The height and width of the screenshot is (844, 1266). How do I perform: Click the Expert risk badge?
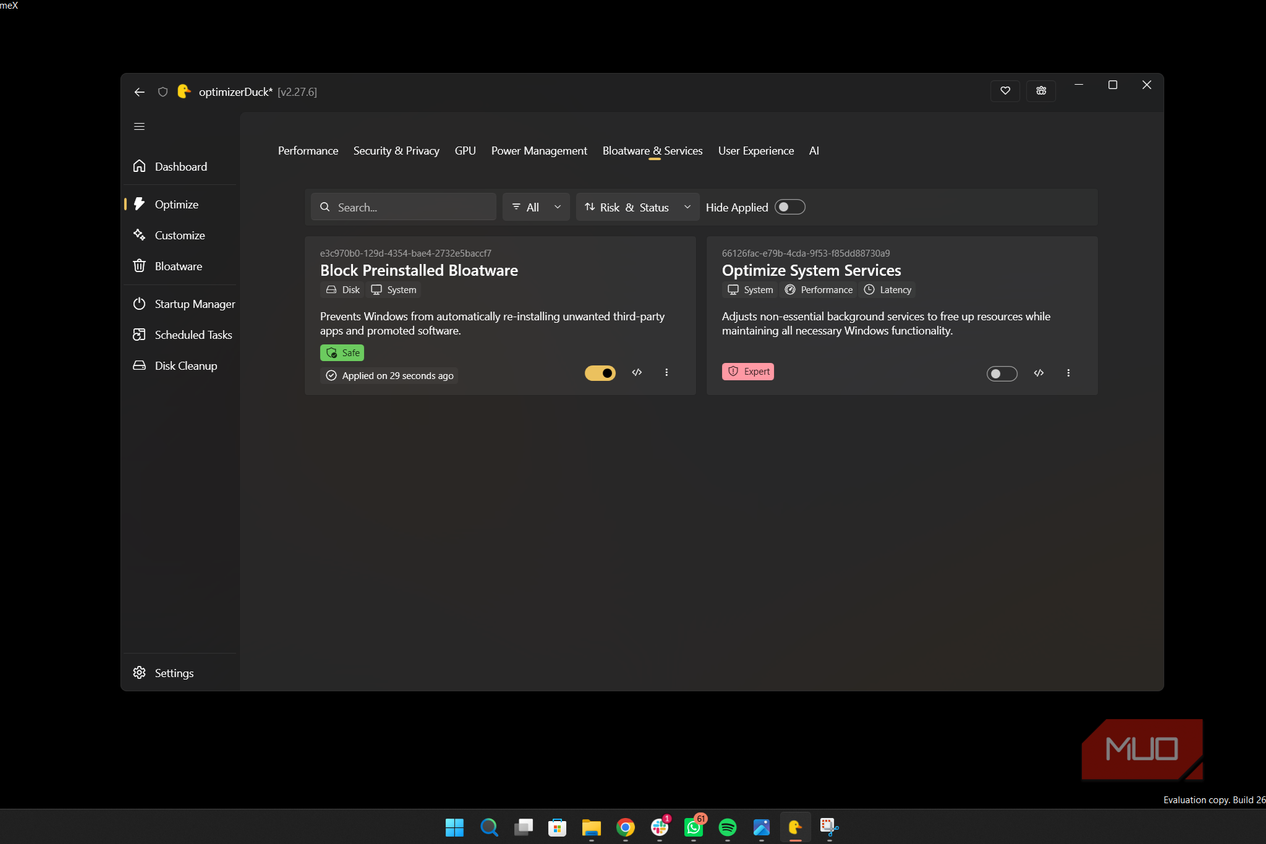click(x=748, y=372)
